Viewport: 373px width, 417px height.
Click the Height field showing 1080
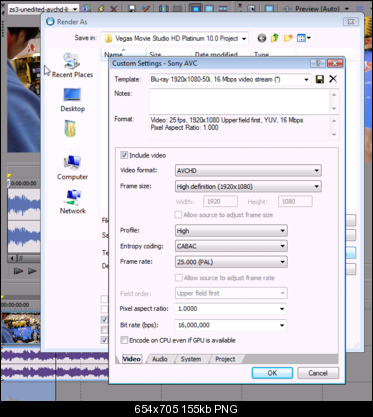pyautogui.click(x=295, y=201)
